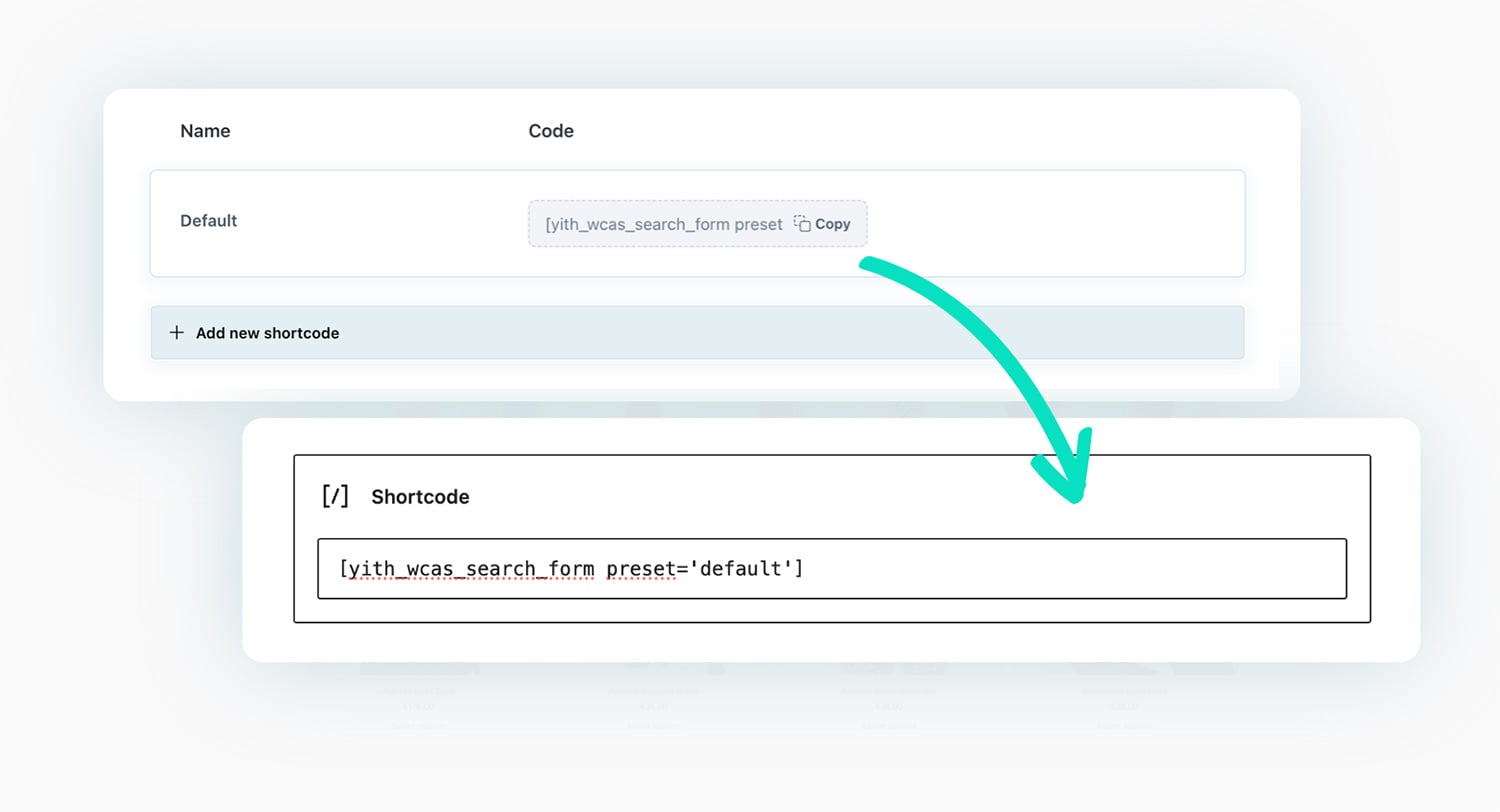Click the Shortcode block title label
Screen dimensions: 1500x812
click(x=419, y=496)
